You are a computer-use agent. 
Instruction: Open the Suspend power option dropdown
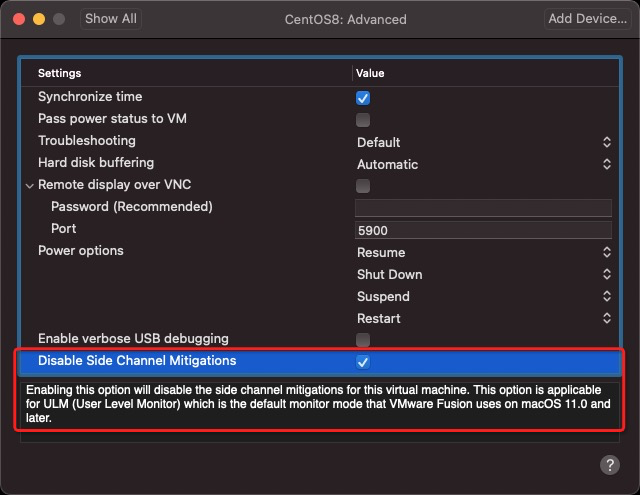[483, 296]
